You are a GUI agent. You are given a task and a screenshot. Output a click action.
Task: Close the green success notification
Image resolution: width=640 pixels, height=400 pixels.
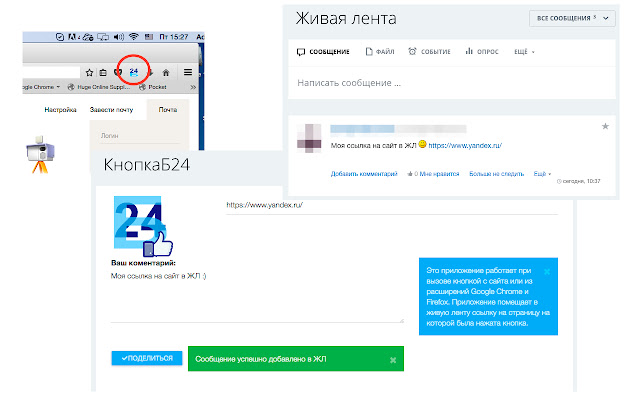[x=393, y=360]
